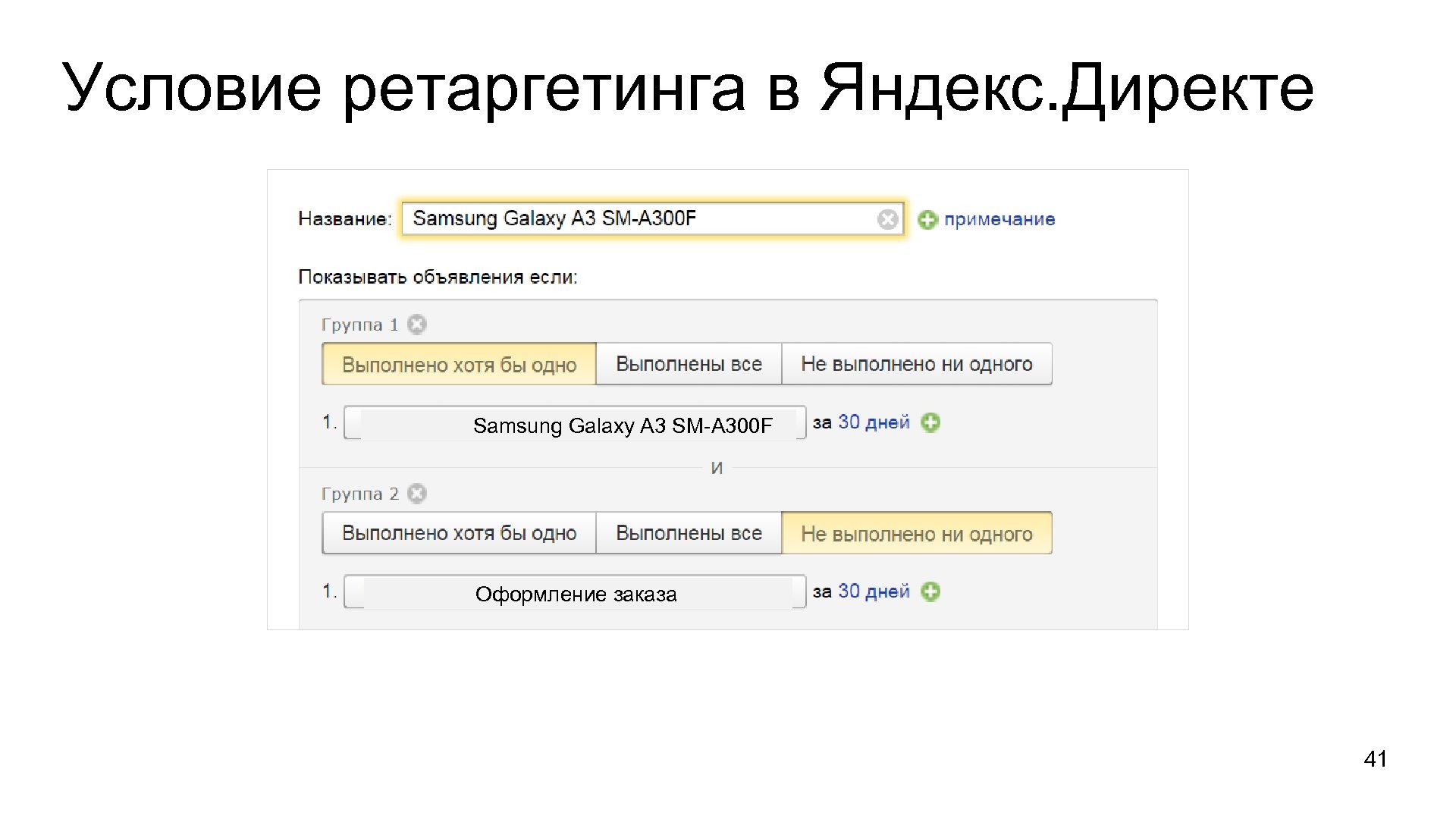Image resolution: width=1456 pixels, height=819 pixels.
Task: Select 'Выполнено хотя бы одно' in Группа 1
Action: point(459,365)
